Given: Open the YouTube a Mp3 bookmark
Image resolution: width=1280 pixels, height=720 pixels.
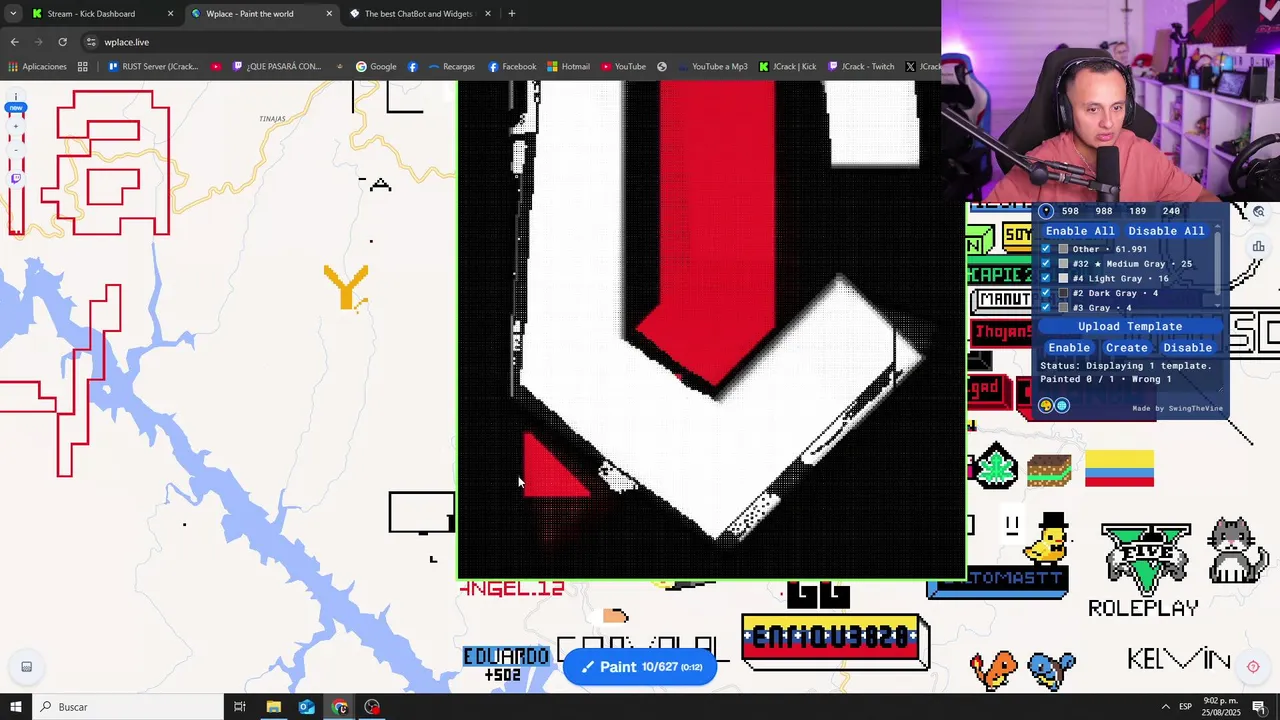Looking at the screenshot, I should point(712,67).
